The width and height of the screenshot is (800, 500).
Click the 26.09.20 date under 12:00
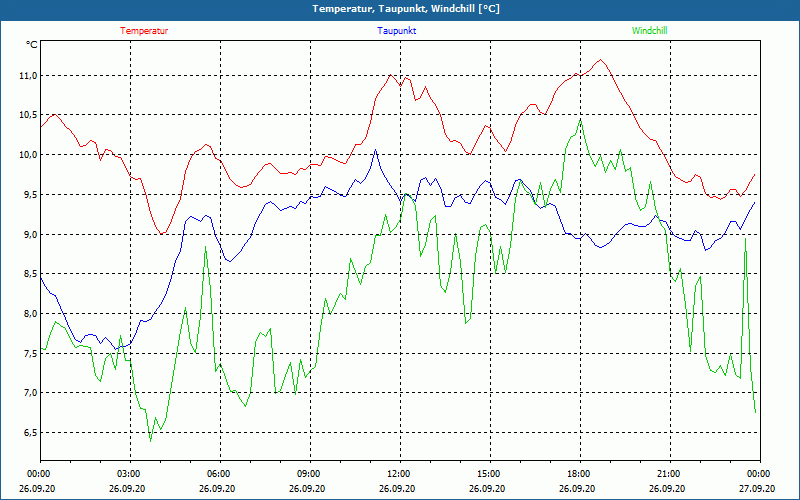[397, 488]
